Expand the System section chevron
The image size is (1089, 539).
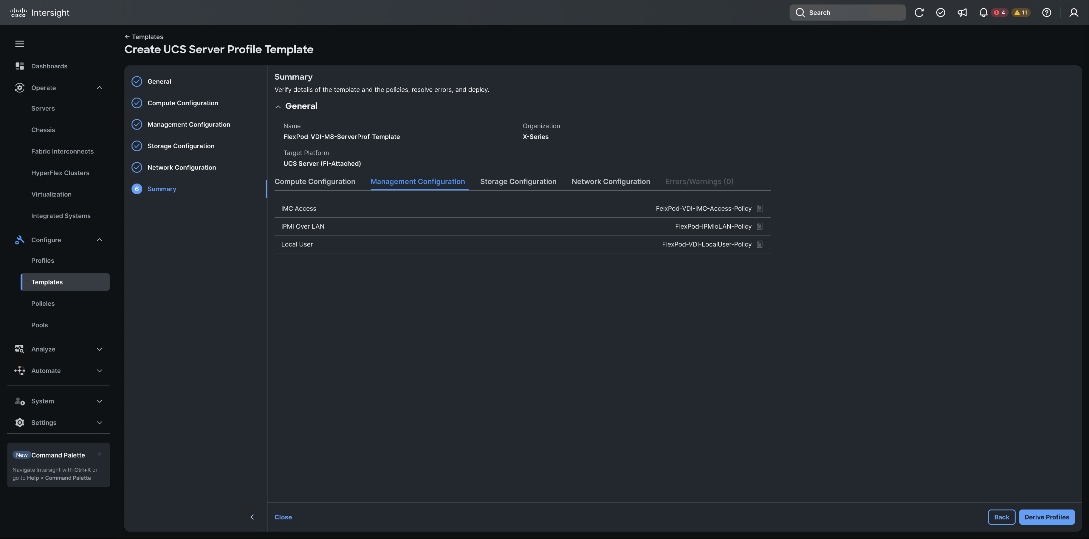99,401
